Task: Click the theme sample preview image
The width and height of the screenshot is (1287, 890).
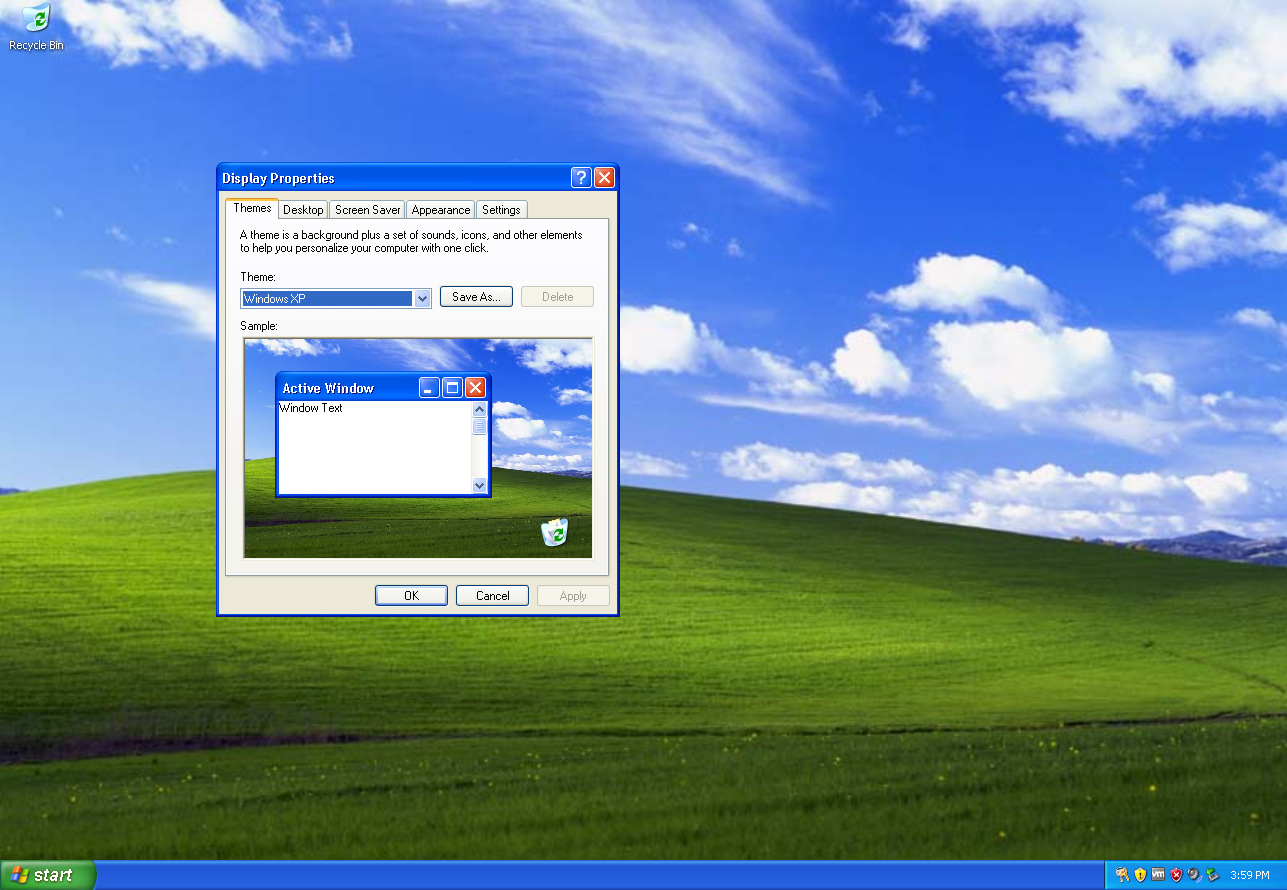Action: pos(418,448)
